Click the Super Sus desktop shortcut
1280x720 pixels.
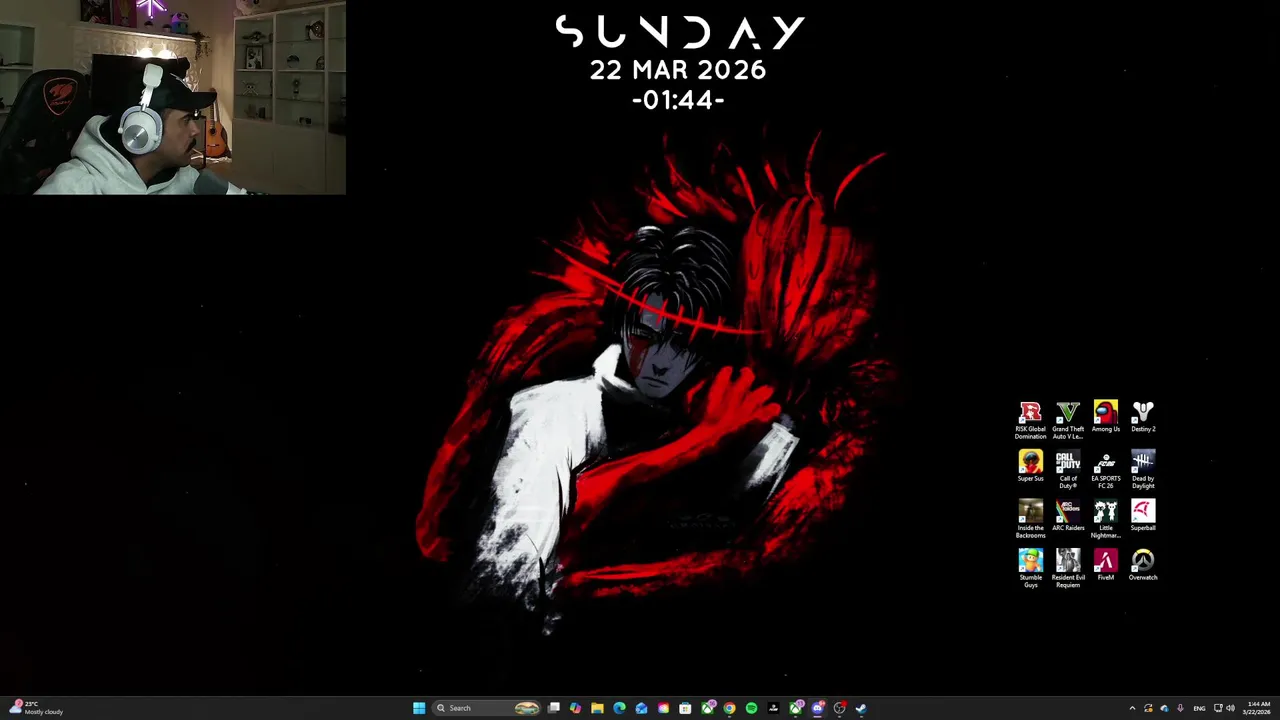1030,466
